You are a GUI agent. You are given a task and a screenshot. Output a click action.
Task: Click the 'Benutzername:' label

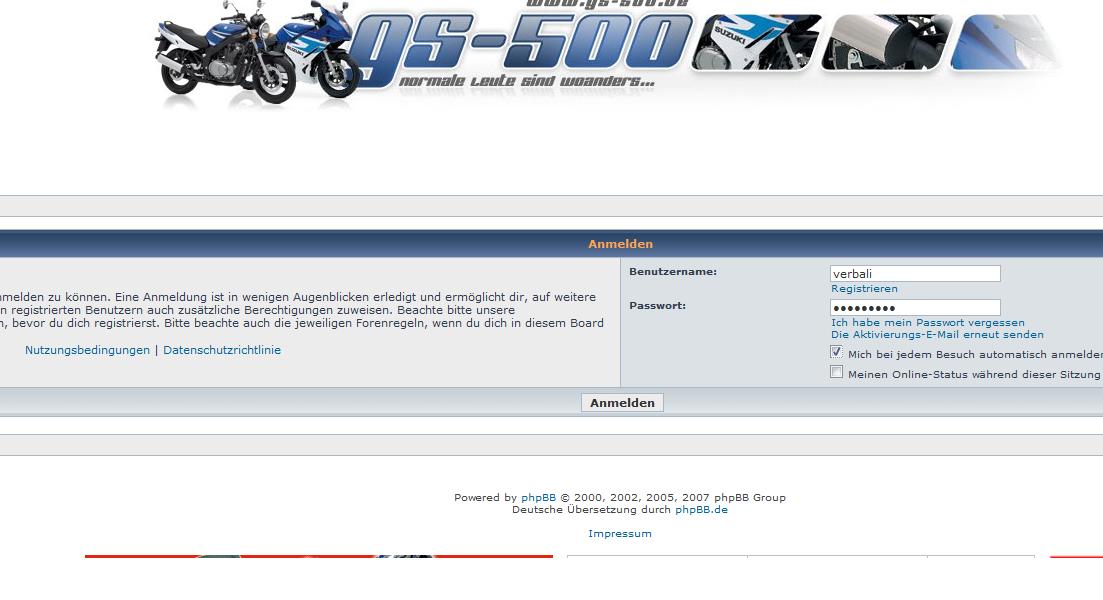tap(672, 272)
